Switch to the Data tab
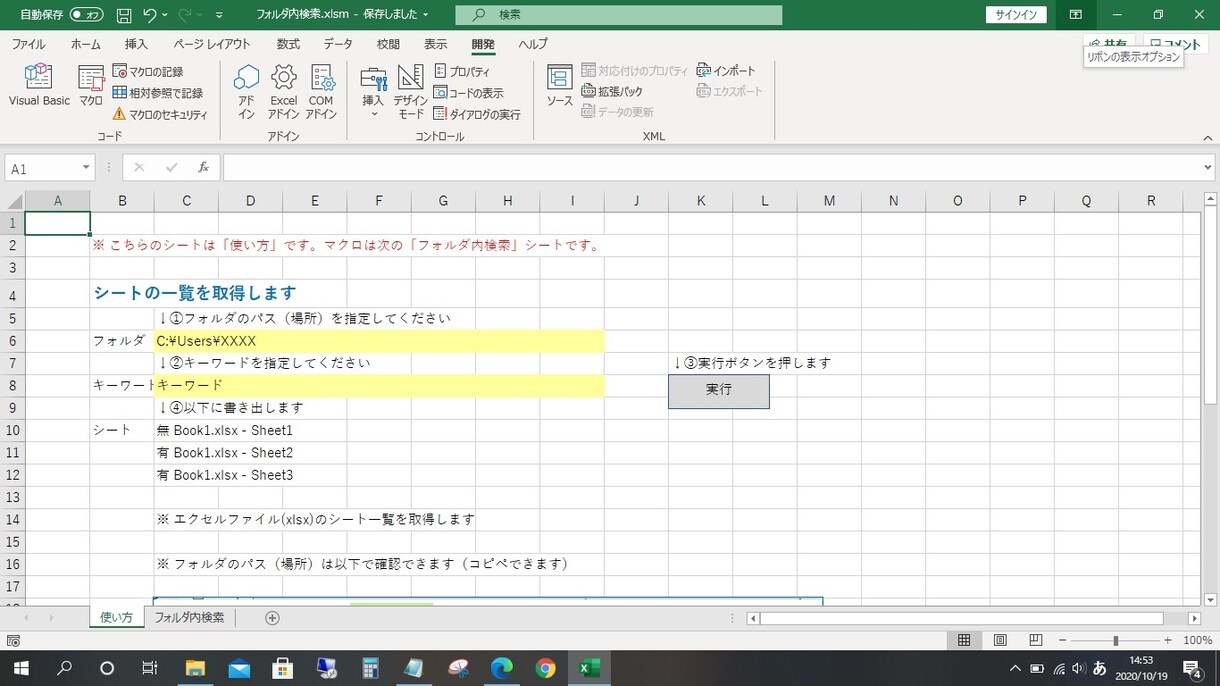 click(x=338, y=44)
